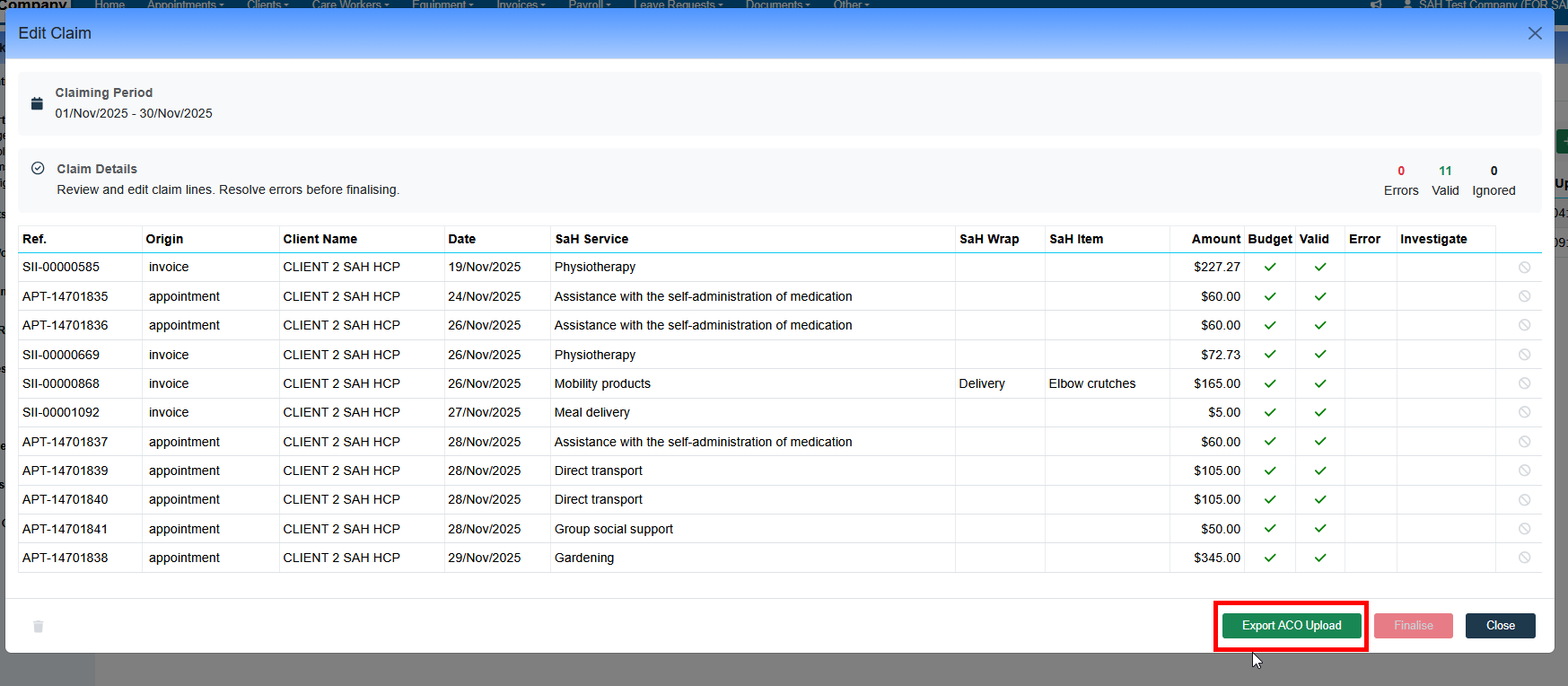Click the Claim Details check-circle icon
Screen dimensions: 1568x686
(x=38, y=168)
